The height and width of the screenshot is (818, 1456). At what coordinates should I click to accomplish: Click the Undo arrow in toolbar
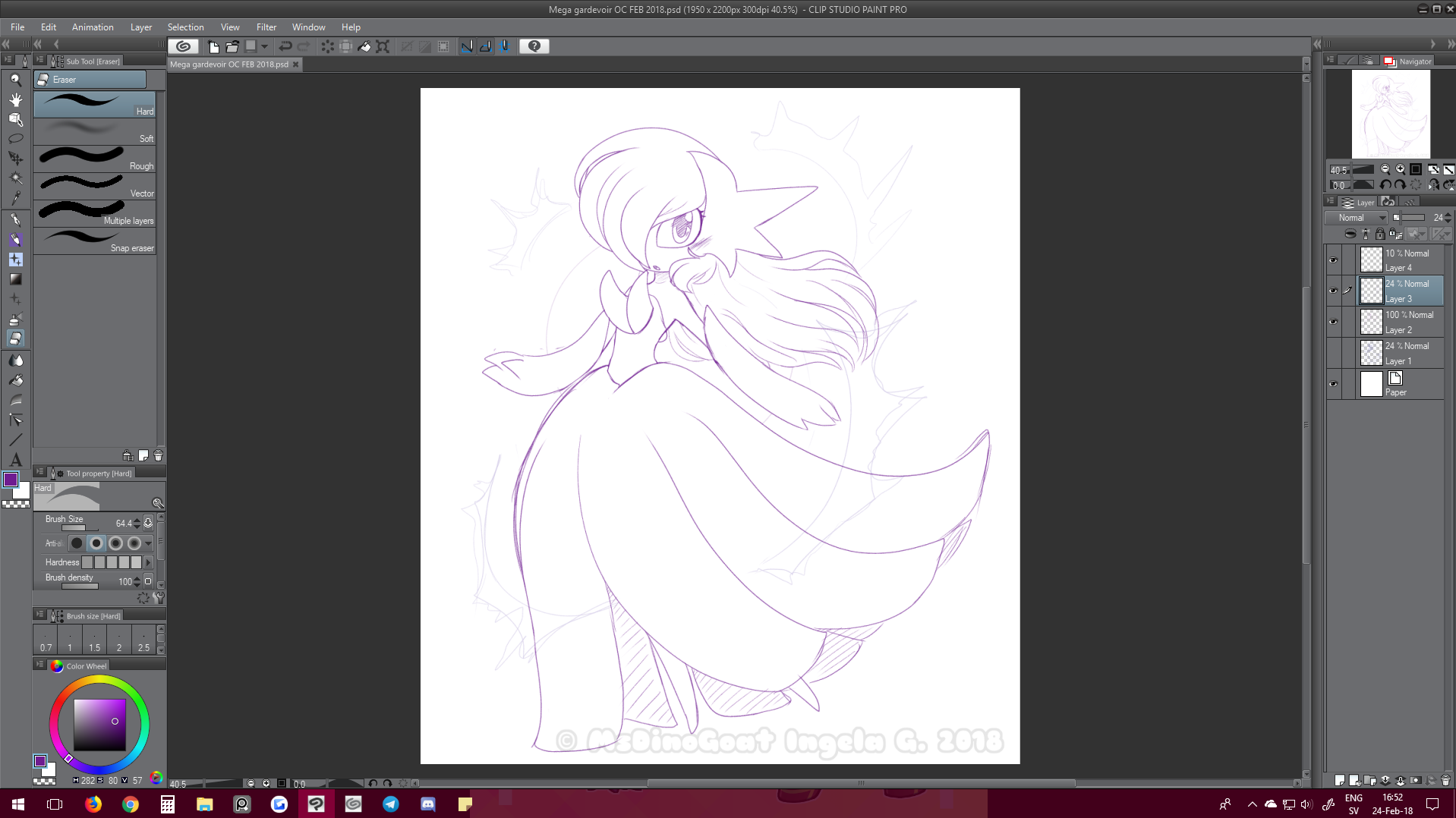click(285, 46)
